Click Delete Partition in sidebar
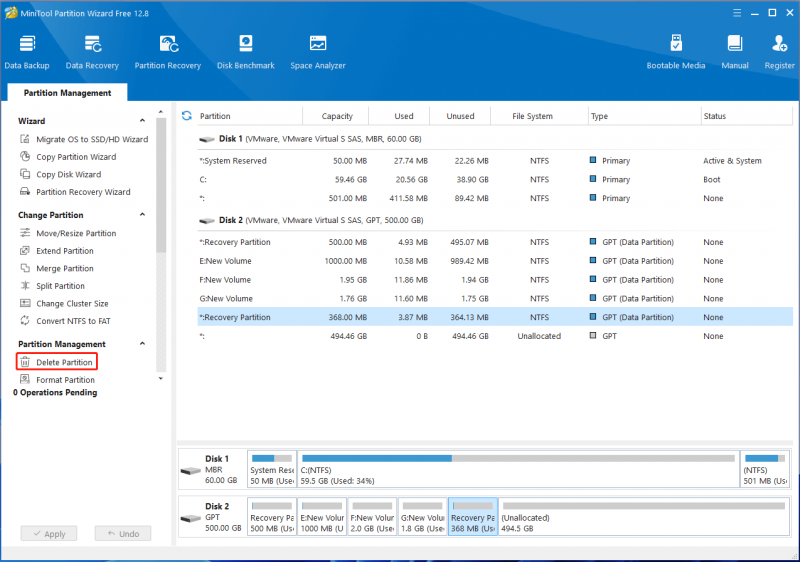 click(57, 362)
